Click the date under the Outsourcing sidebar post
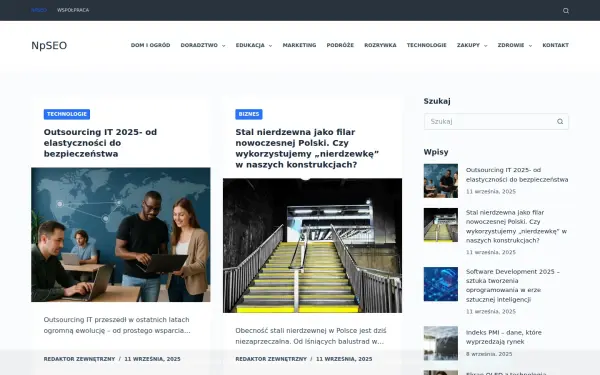 tap(491, 192)
